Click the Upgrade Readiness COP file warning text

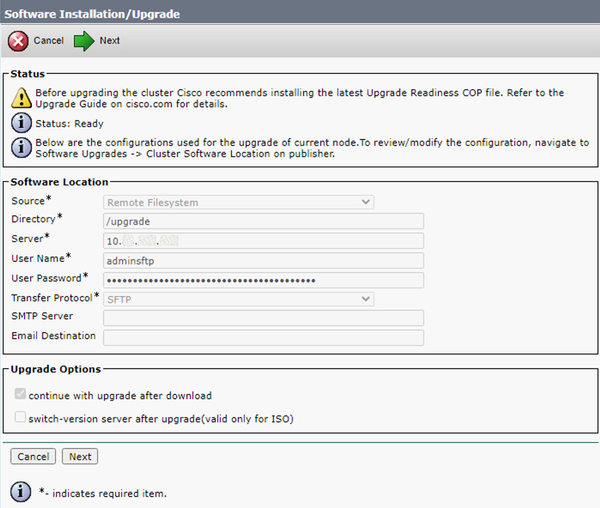[x=300, y=98]
